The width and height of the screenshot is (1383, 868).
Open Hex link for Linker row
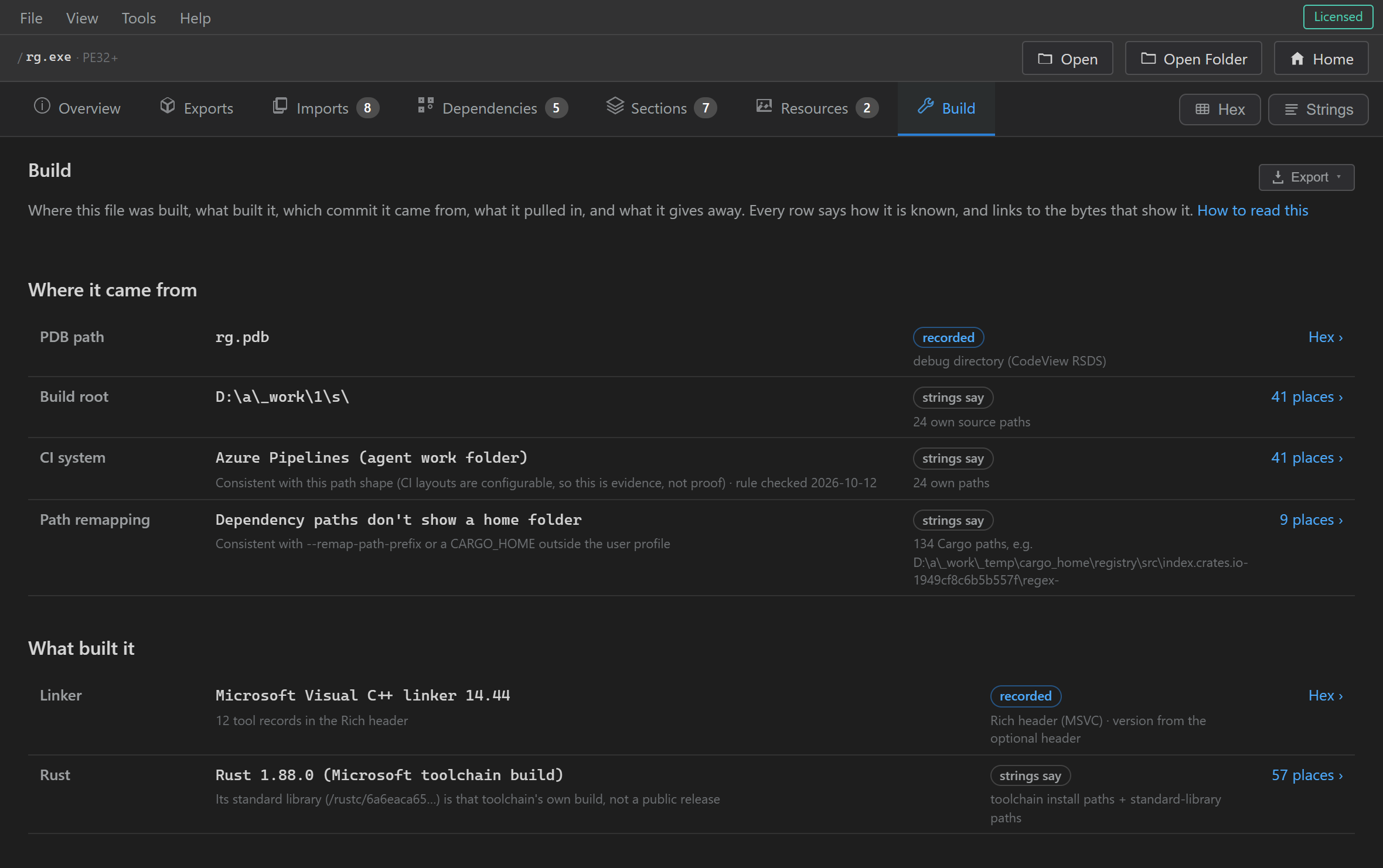coord(1326,695)
